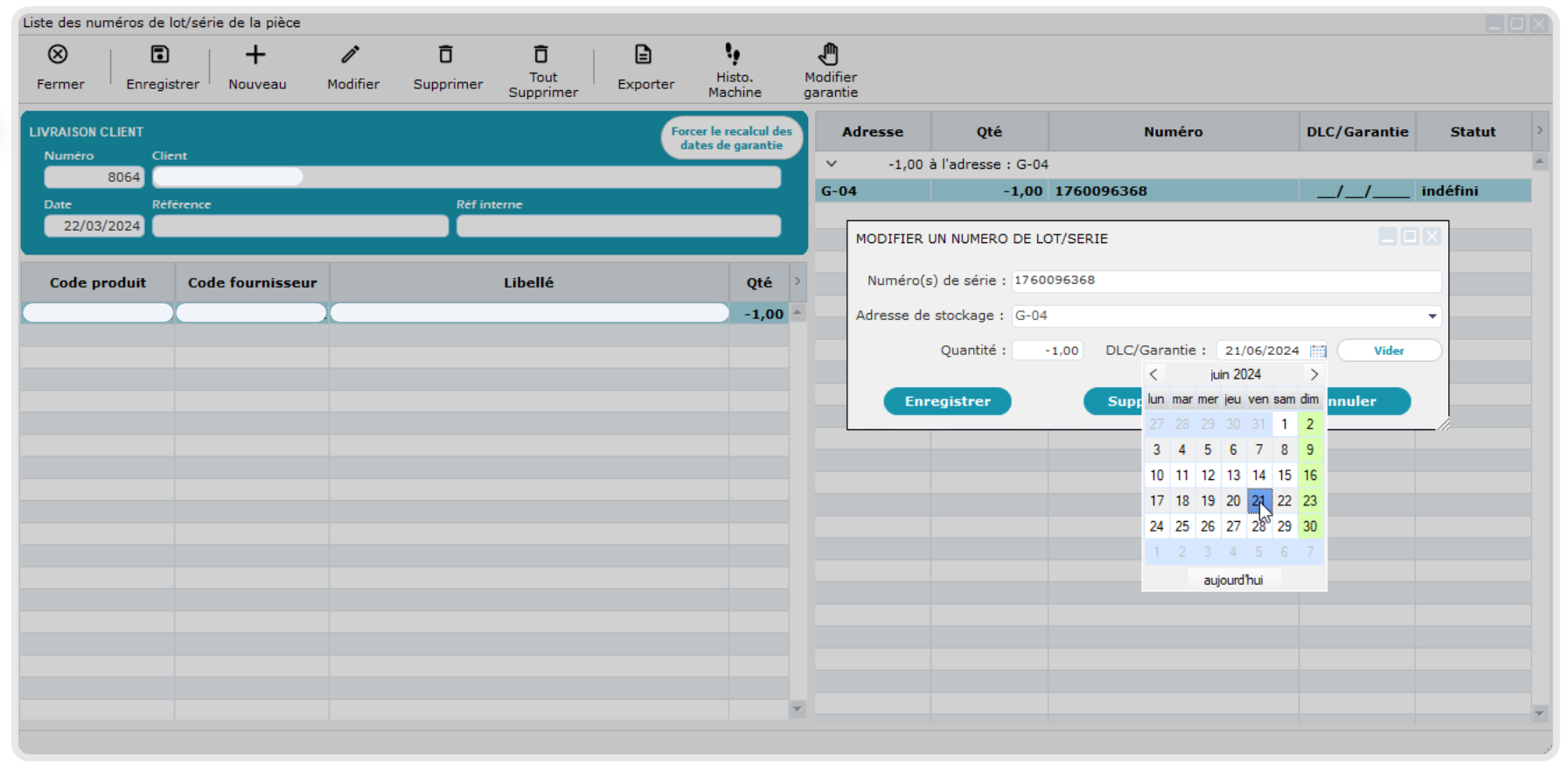The width and height of the screenshot is (1568, 765).
Task: Click the Tout Supprimer icon
Action: (x=541, y=54)
